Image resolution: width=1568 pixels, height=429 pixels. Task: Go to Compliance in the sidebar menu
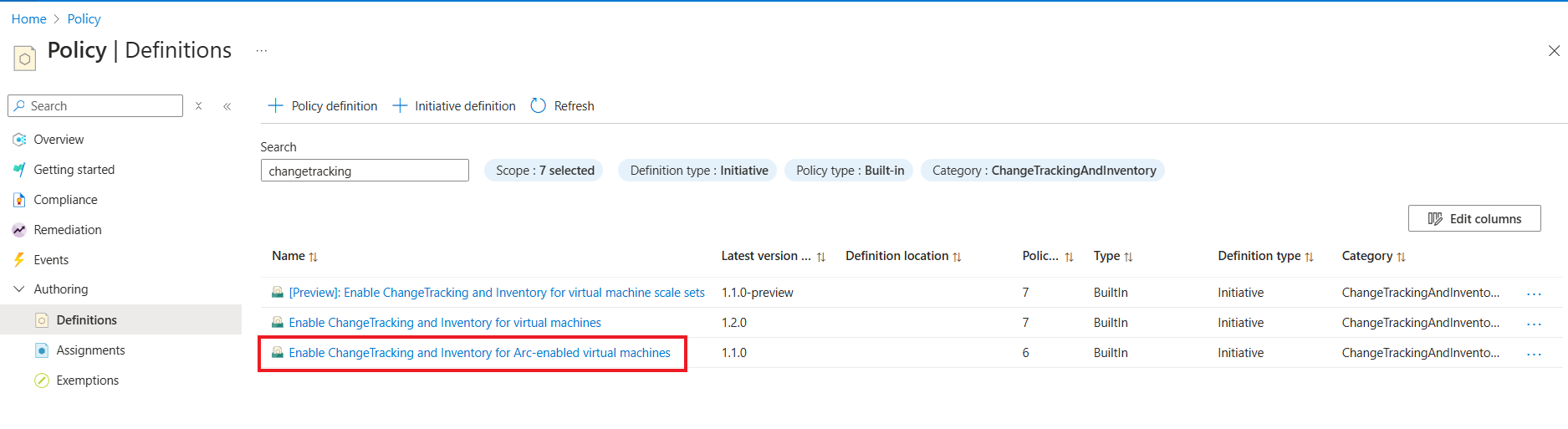(x=65, y=200)
